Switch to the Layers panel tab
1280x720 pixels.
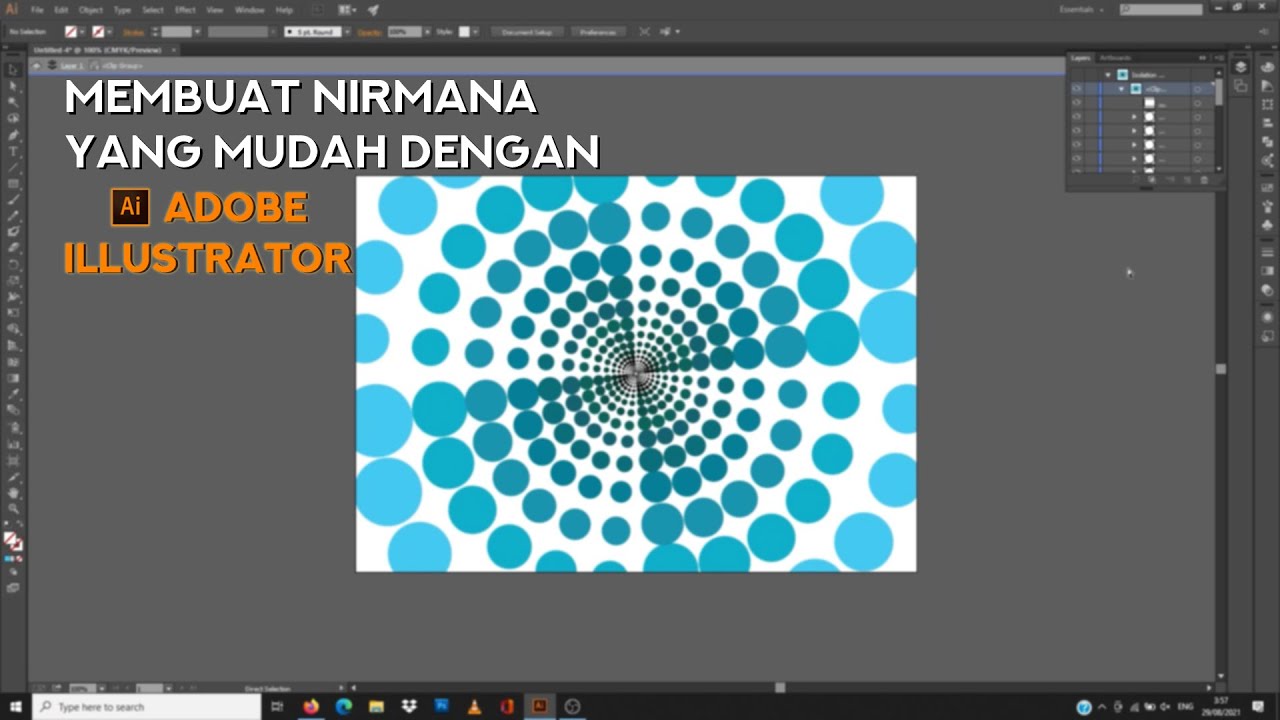click(x=1081, y=58)
